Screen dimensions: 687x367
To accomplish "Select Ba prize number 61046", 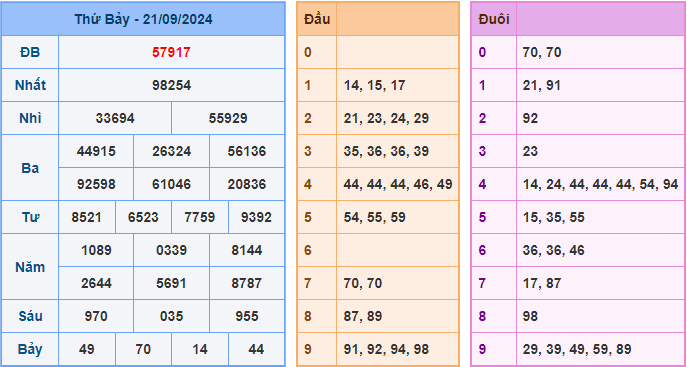I will [x=171, y=184].
